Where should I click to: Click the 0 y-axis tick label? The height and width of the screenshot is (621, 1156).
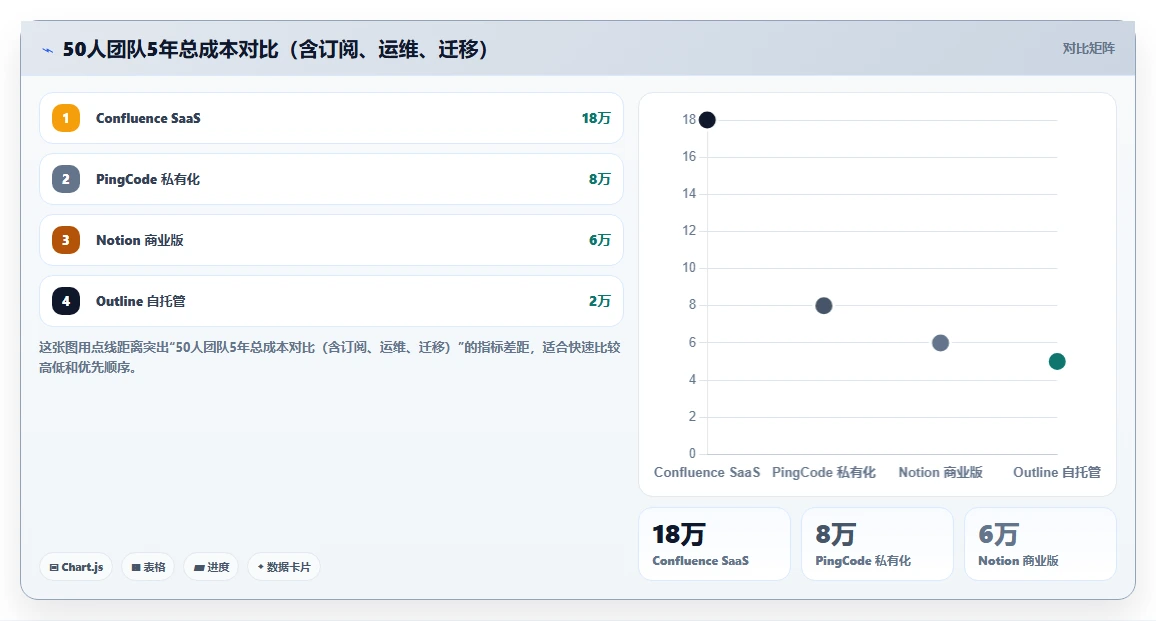click(692, 454)
